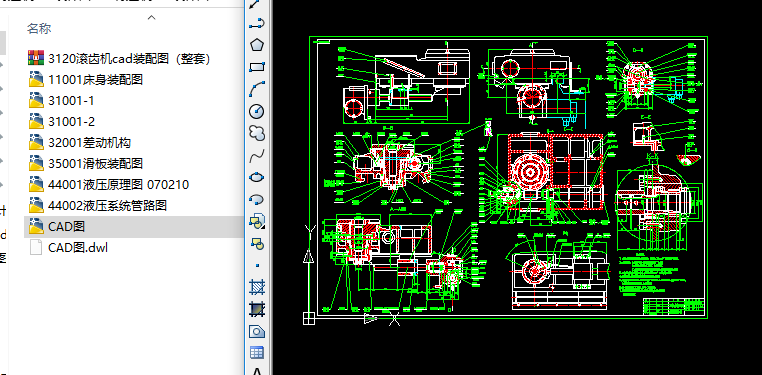Select the Hatch pattern tool
The width and height of the screenshot is (762, 375).
(x=257, y=288)
